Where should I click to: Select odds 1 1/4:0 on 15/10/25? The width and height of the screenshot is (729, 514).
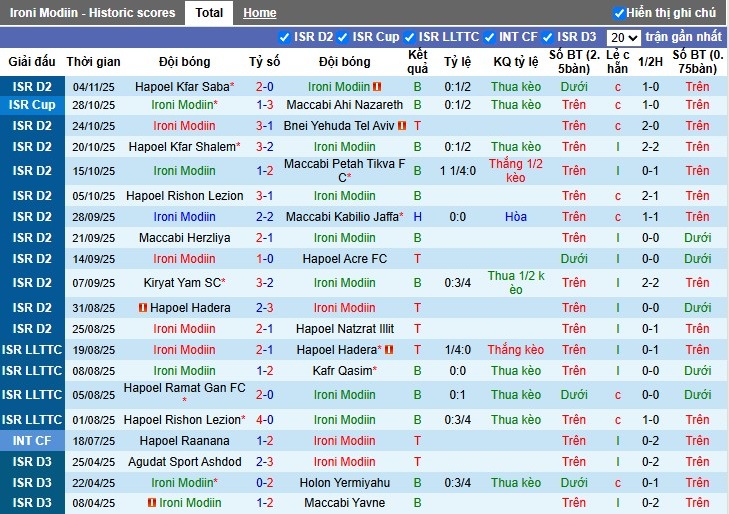[x=458, y=171]
